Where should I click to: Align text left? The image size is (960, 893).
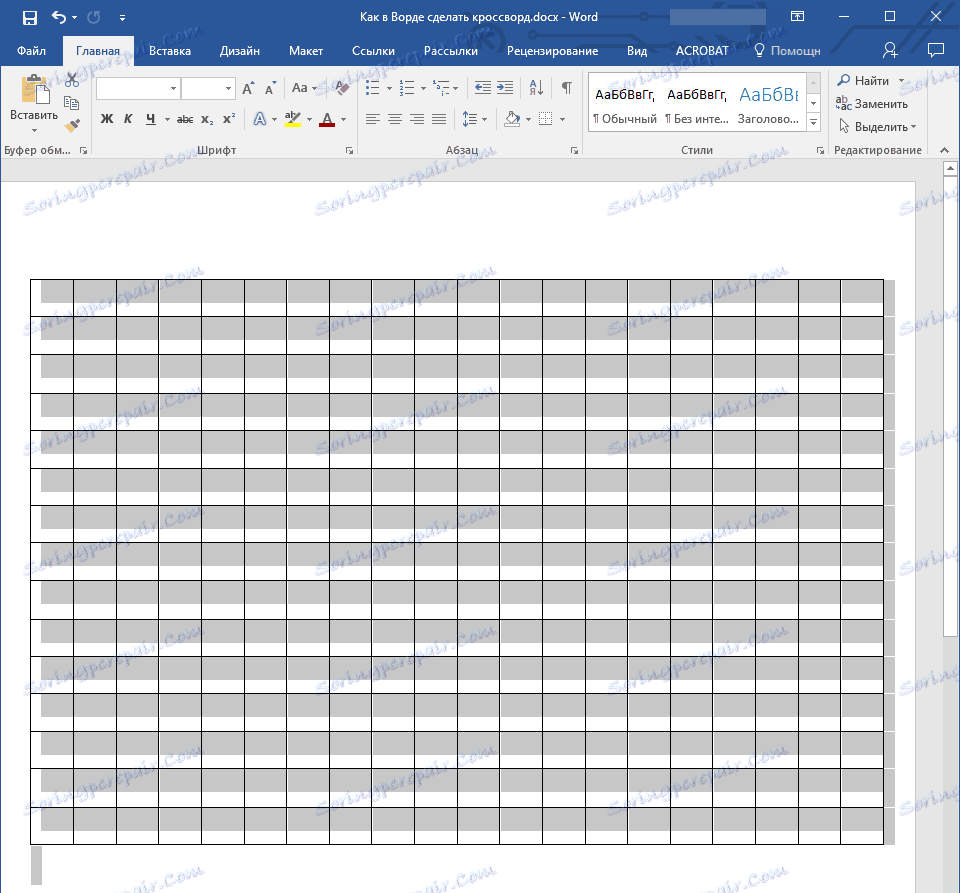coord(372,119)
